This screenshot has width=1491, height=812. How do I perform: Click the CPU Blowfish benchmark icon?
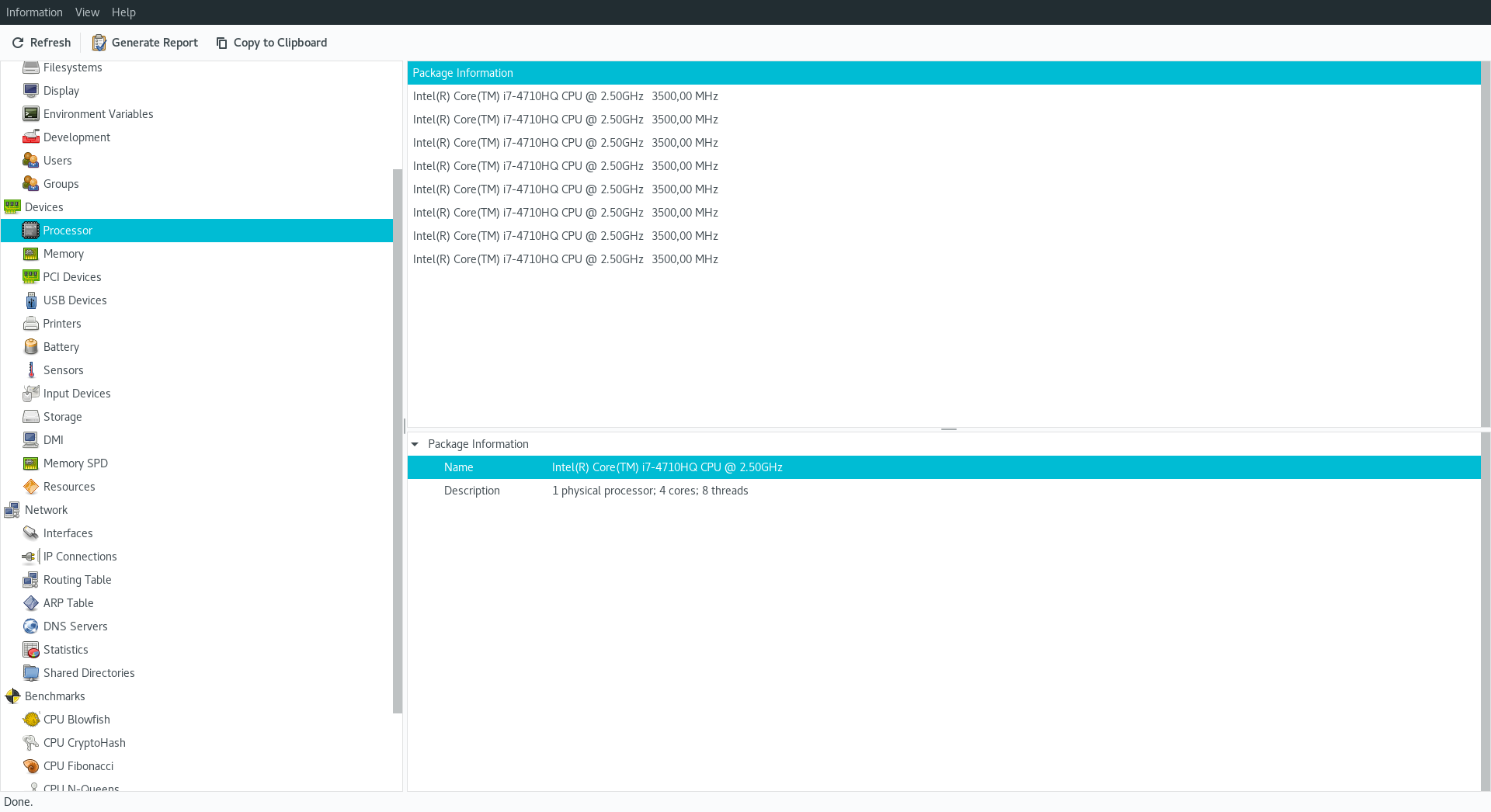[x=31, y=720]
